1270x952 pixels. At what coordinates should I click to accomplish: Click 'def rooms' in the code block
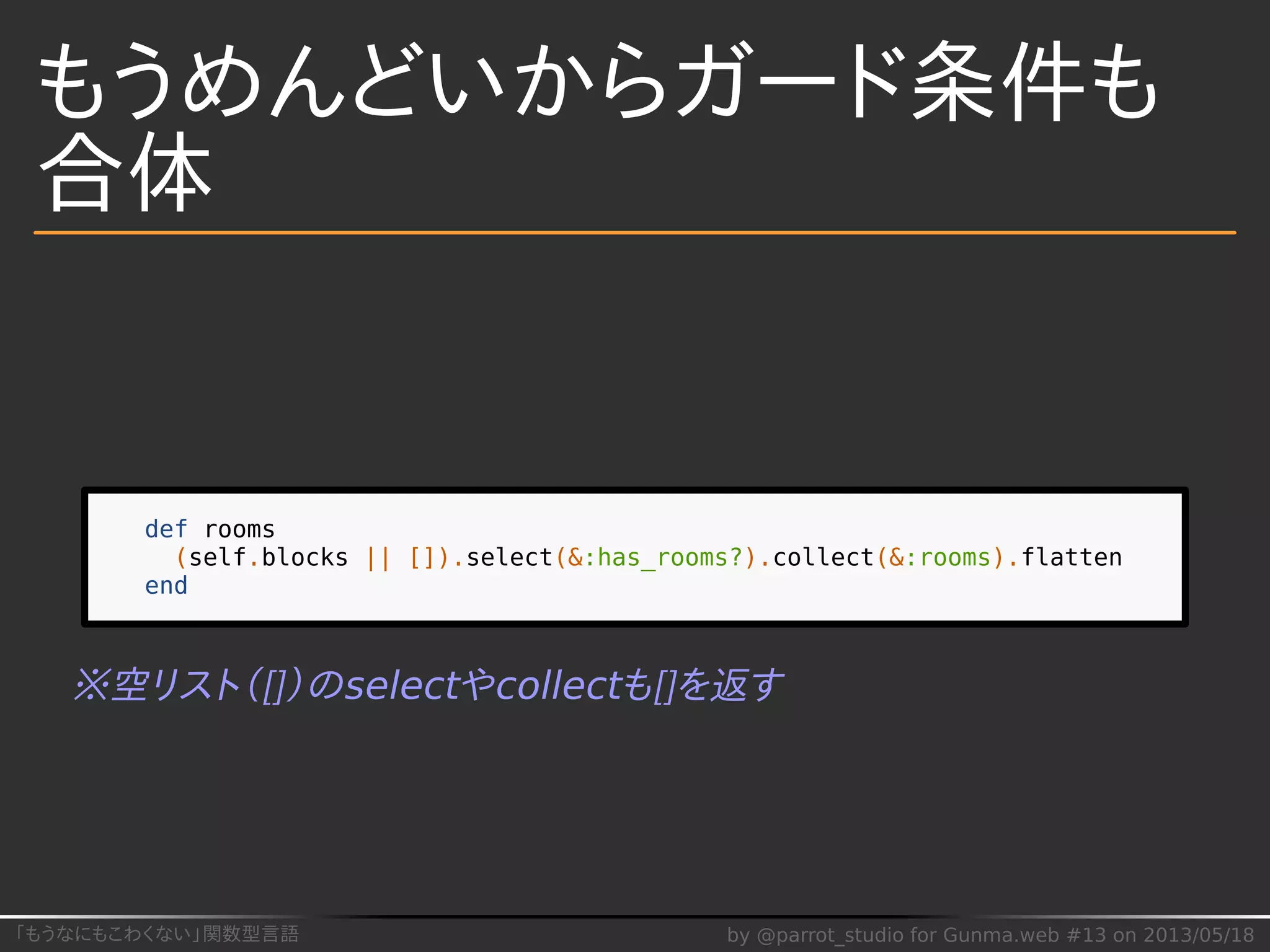click(x=210, y=529)
